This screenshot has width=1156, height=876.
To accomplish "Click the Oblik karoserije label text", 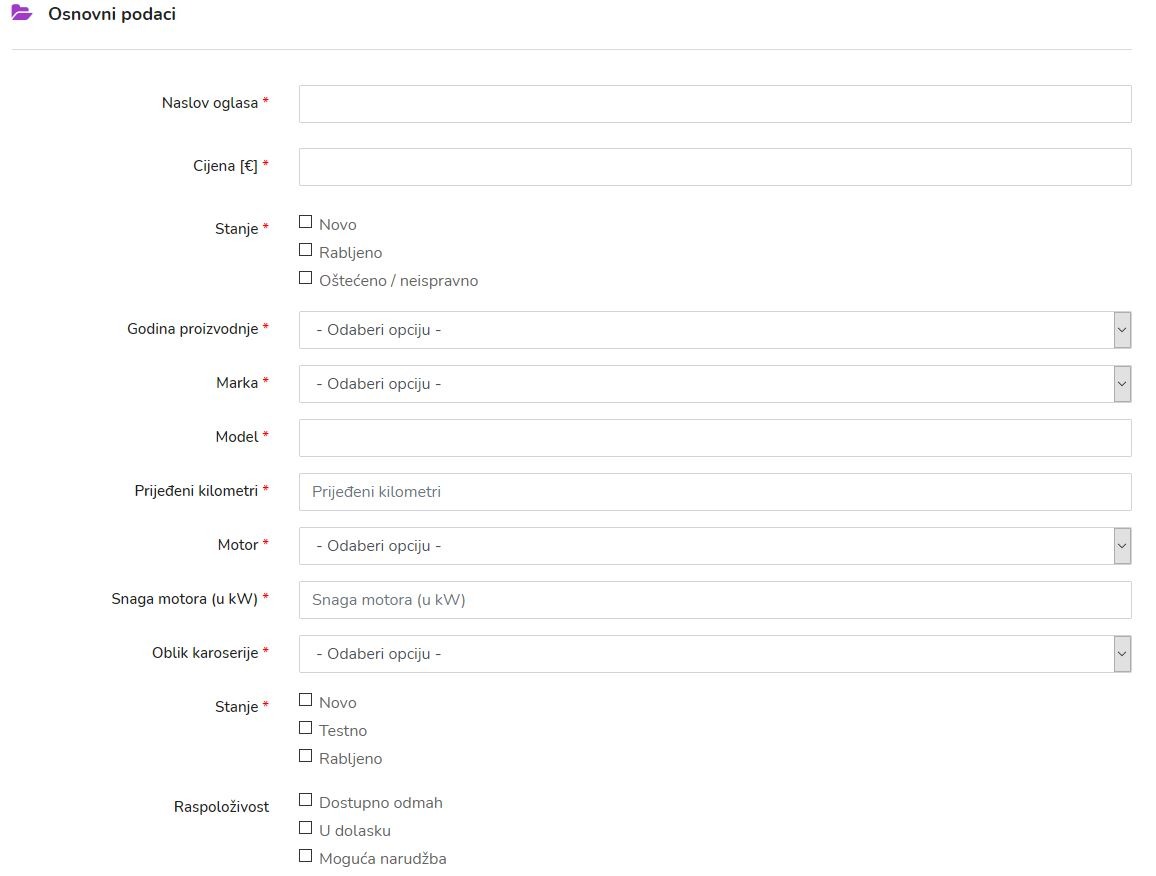I will tap(204, 653).
